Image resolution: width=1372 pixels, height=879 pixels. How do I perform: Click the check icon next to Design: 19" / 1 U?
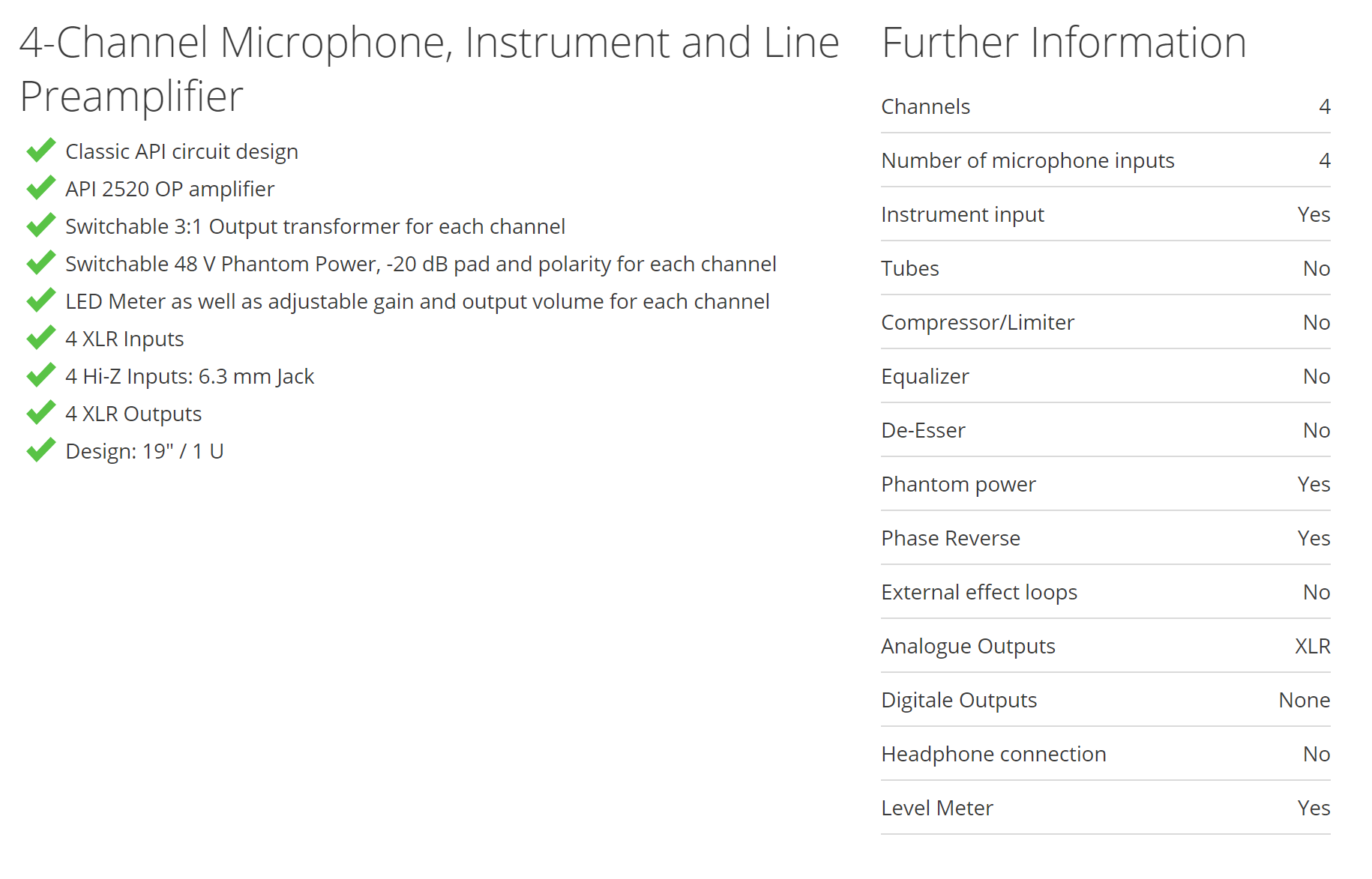tap(41, 450)
